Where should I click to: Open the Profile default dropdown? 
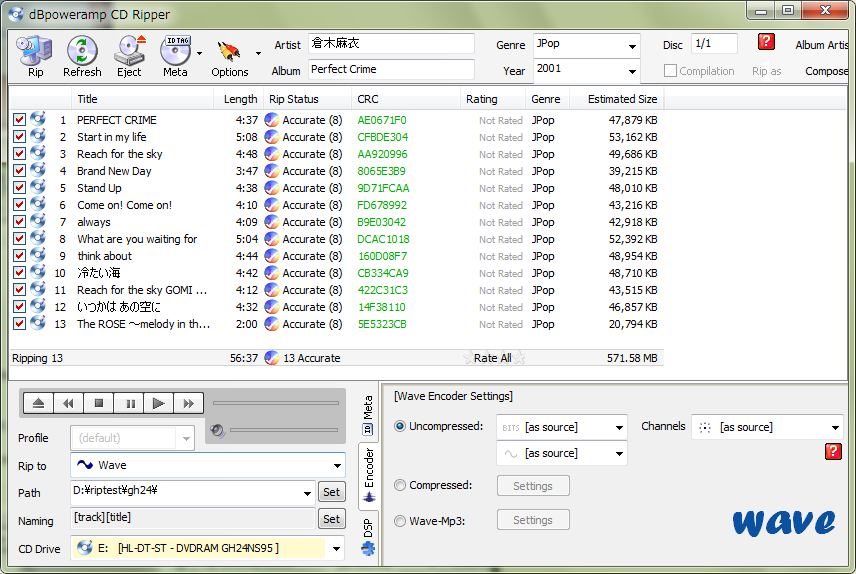186,439
